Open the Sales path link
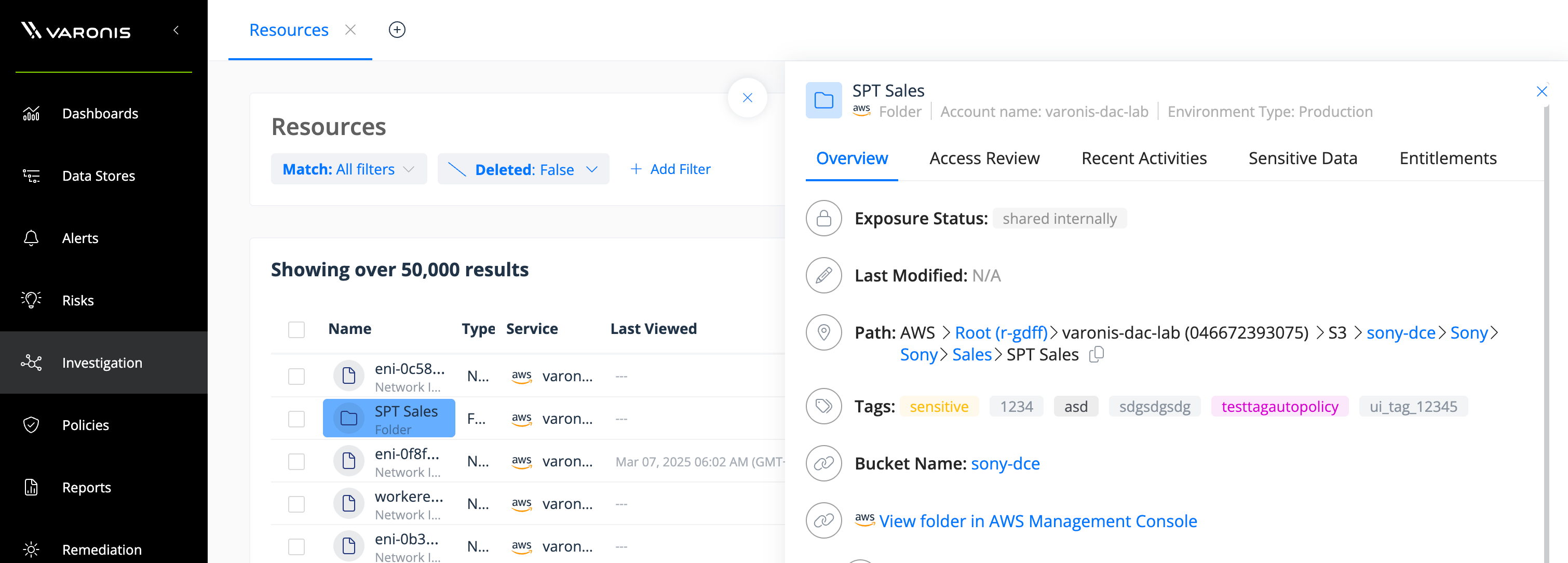The image size is (1568, 563). pos(971,354)
